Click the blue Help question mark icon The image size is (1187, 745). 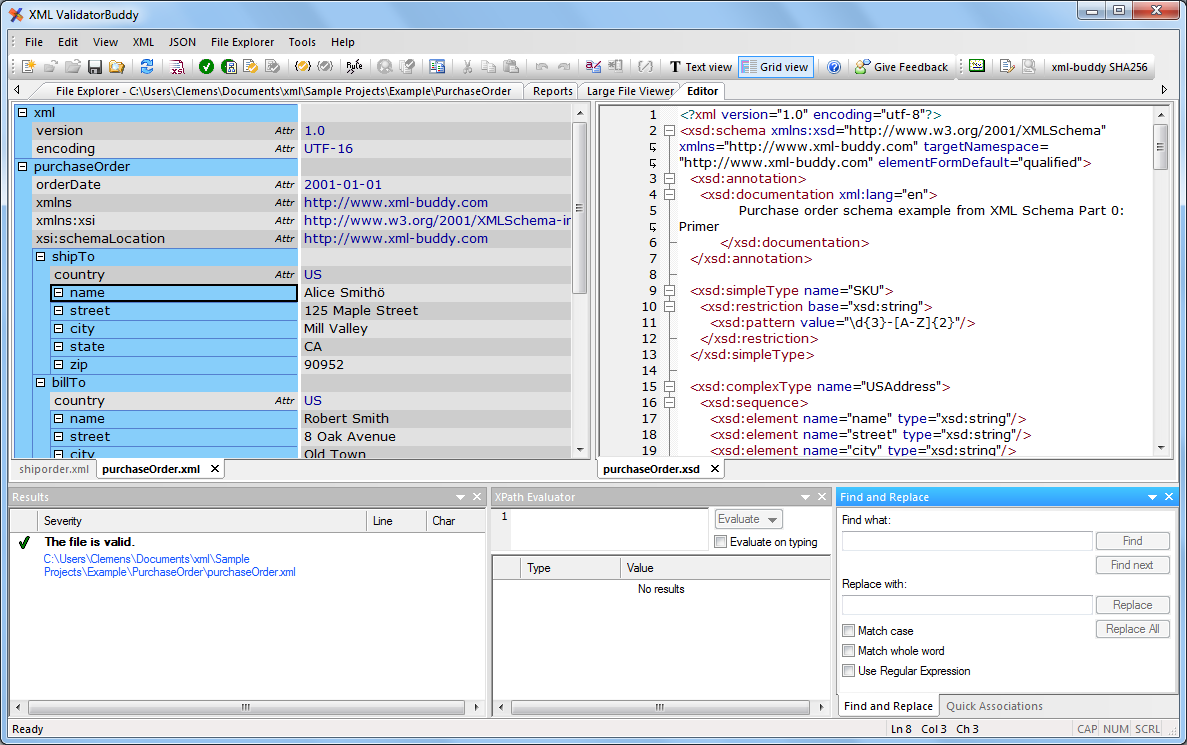pos(833,67)
